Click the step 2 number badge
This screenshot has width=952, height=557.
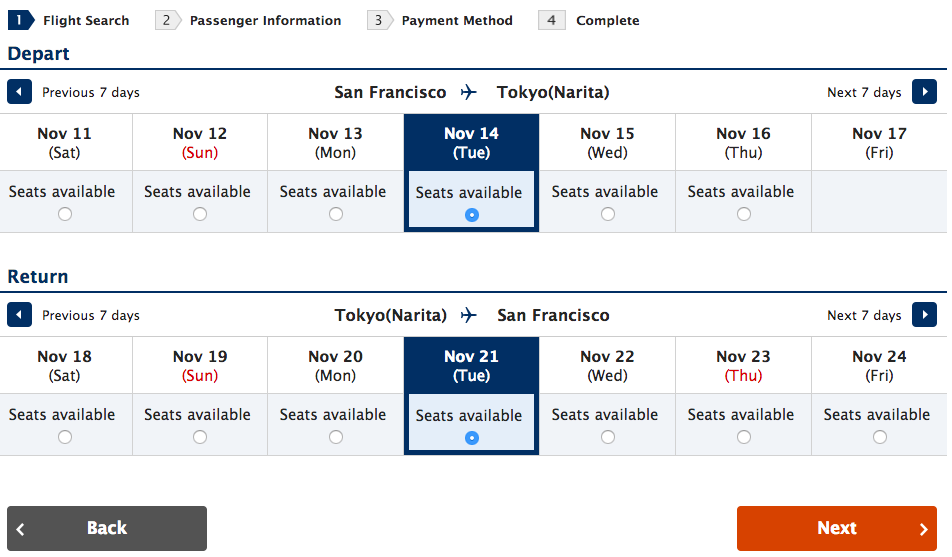coord(168,20)
